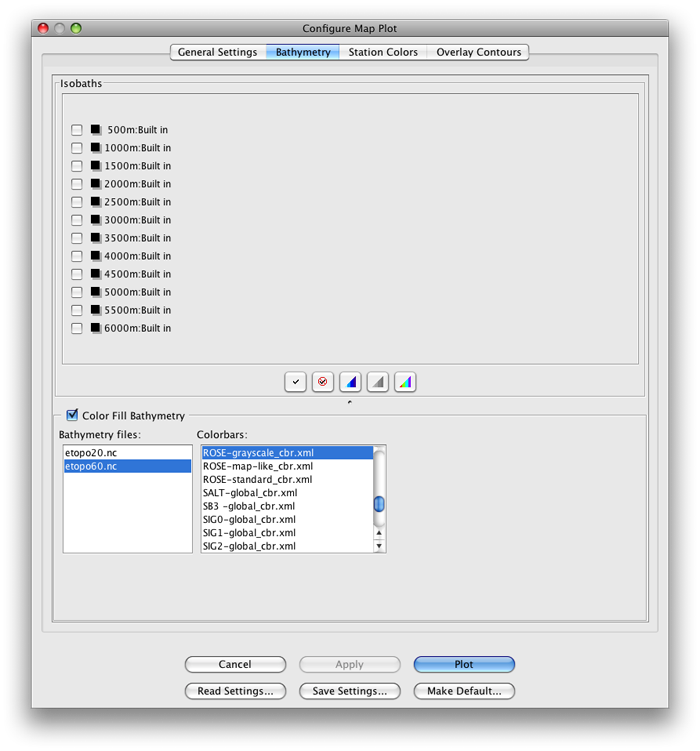Image resolution: width=700 pixels, height=751 pixels.
Task: Click the black color swatch for 500m isobath
Action: tap(96, 129)
